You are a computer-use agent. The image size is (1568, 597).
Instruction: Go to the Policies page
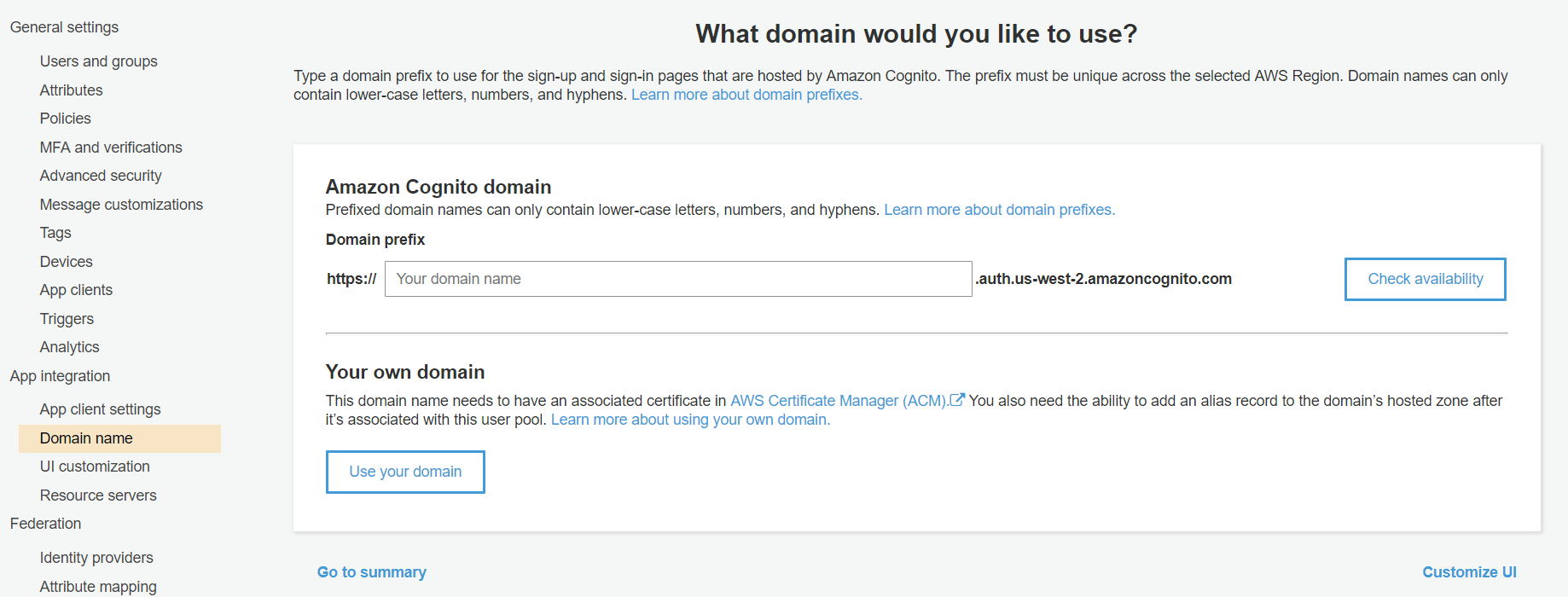66,119
